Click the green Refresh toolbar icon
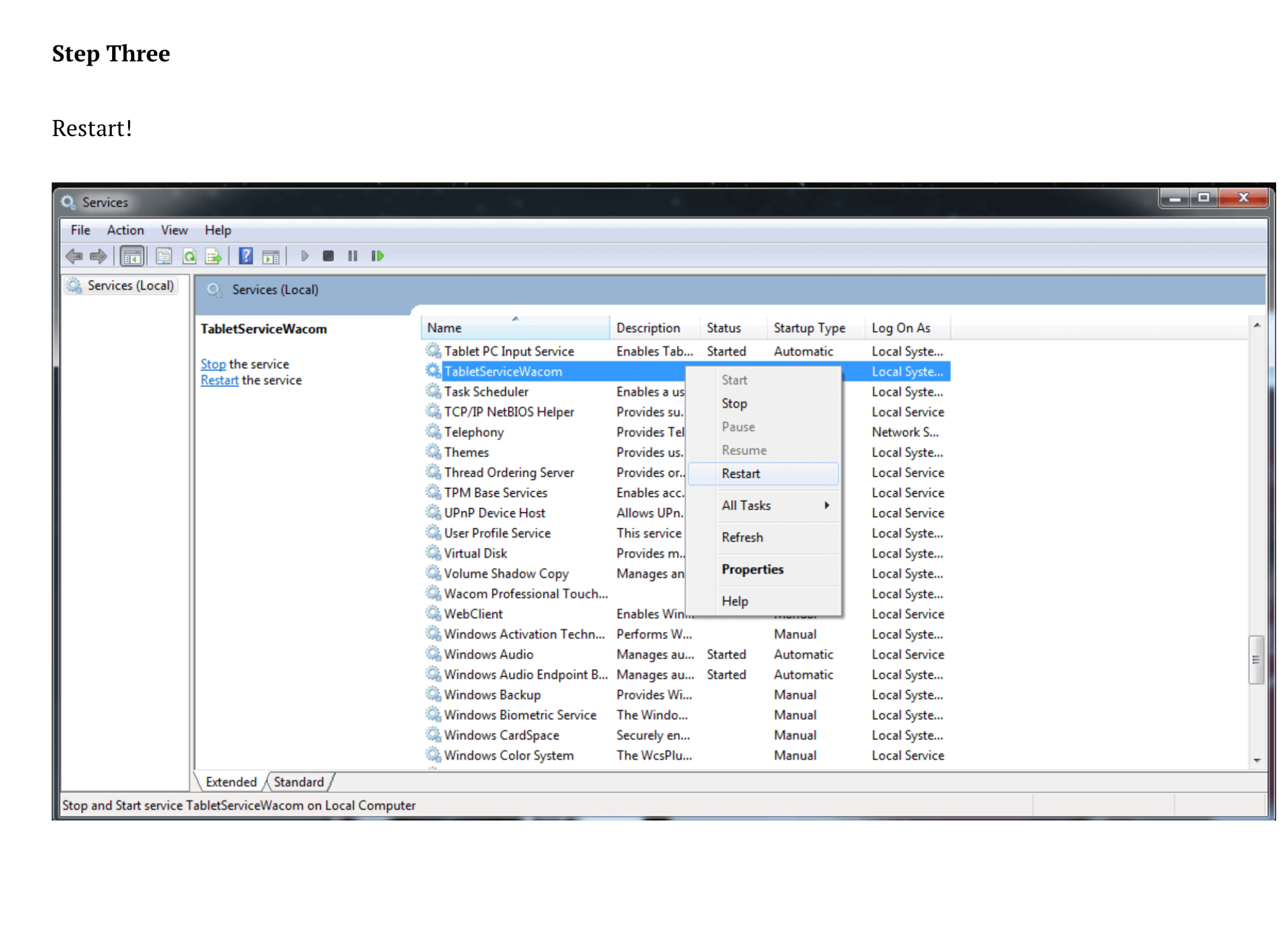The width and height of the screenshot is (1288, 936). (189, 256)
